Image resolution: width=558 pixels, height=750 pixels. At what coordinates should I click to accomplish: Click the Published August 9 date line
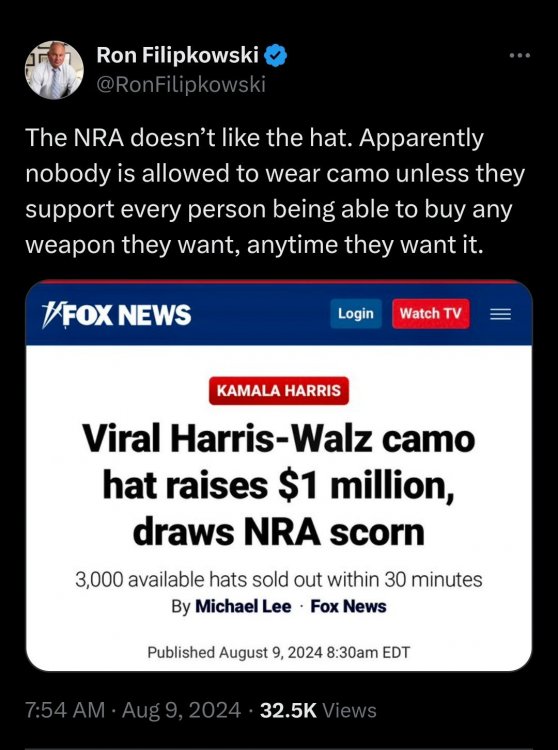point(279,652)
